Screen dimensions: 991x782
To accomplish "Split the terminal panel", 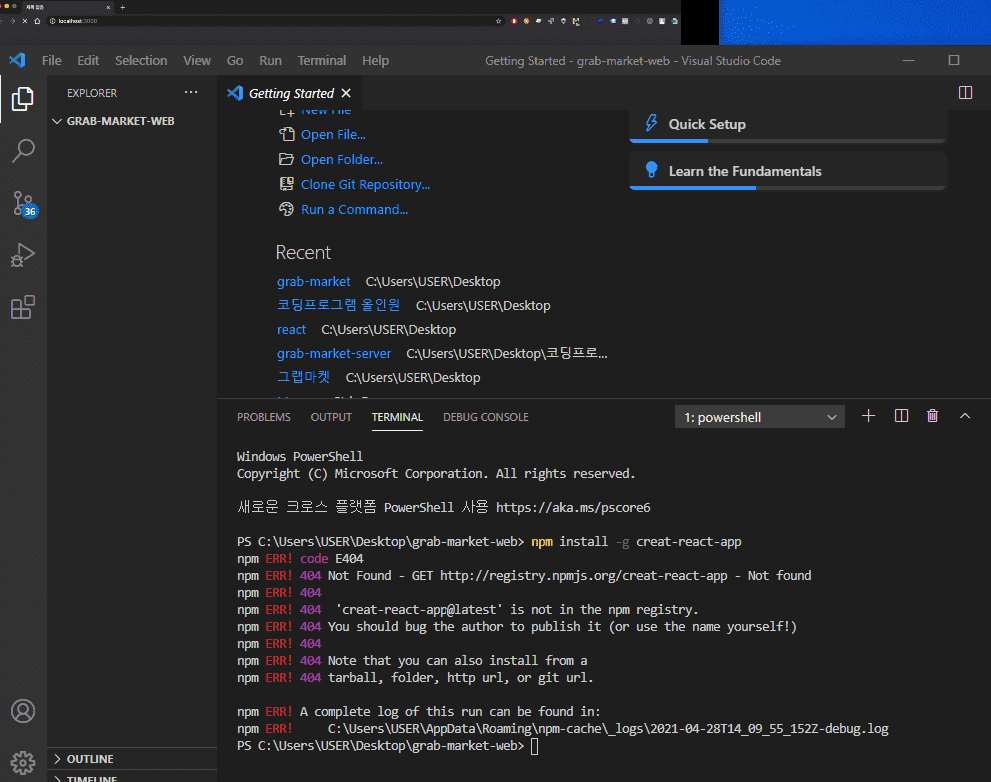I will [901, 416].
